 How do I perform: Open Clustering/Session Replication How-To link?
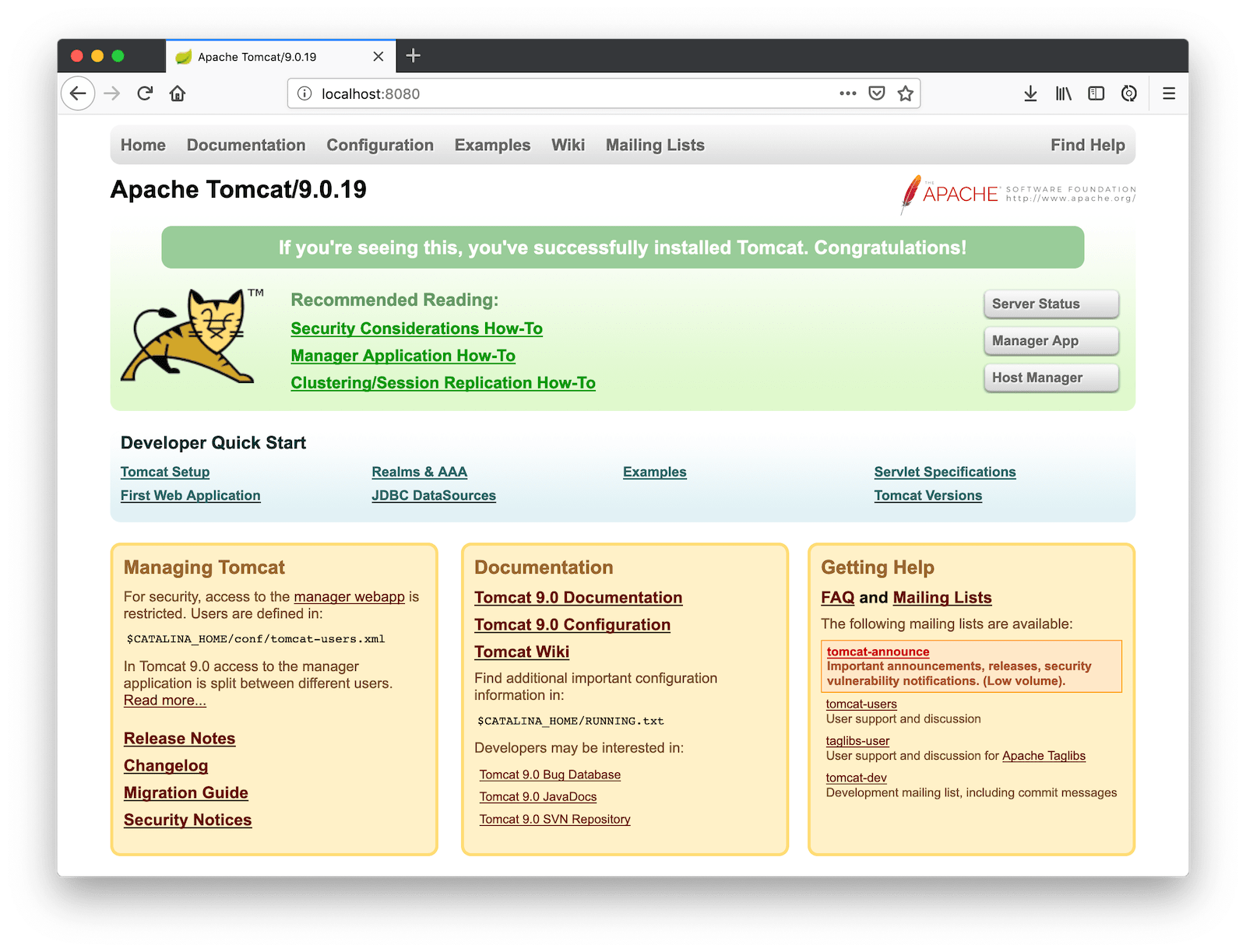tap(443, 383)
